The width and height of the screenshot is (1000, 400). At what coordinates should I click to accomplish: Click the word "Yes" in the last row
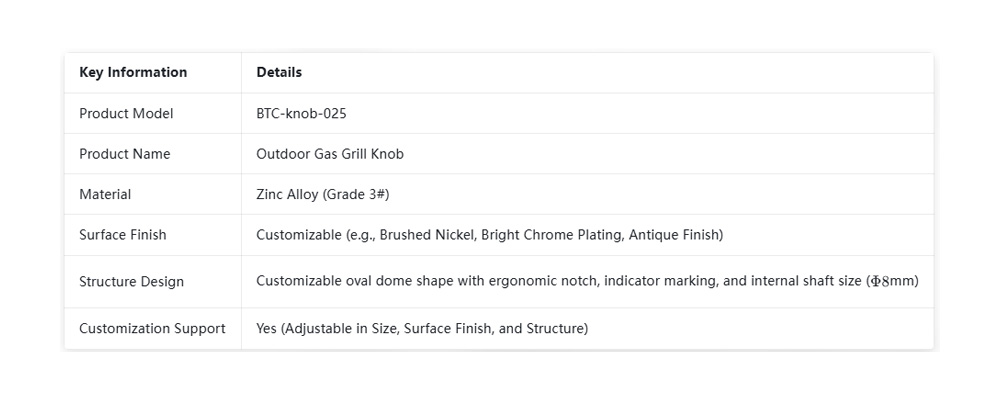(x=267, y=328)
